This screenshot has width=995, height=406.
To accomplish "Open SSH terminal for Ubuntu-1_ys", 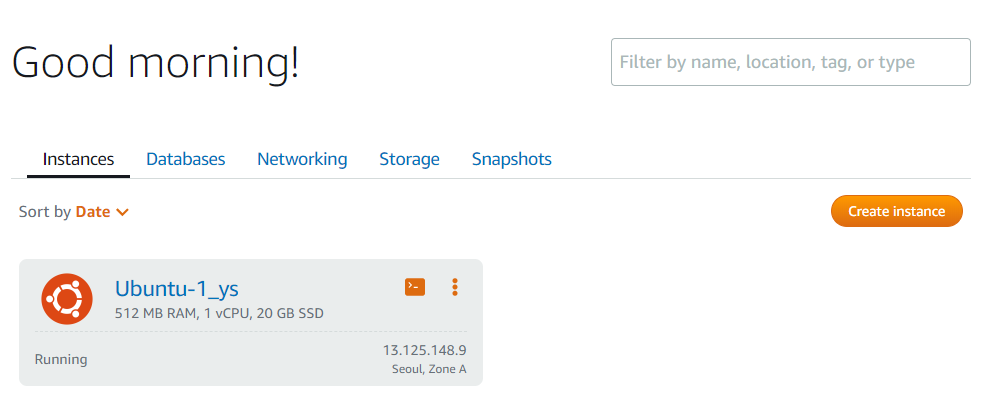I will (414, 287).
